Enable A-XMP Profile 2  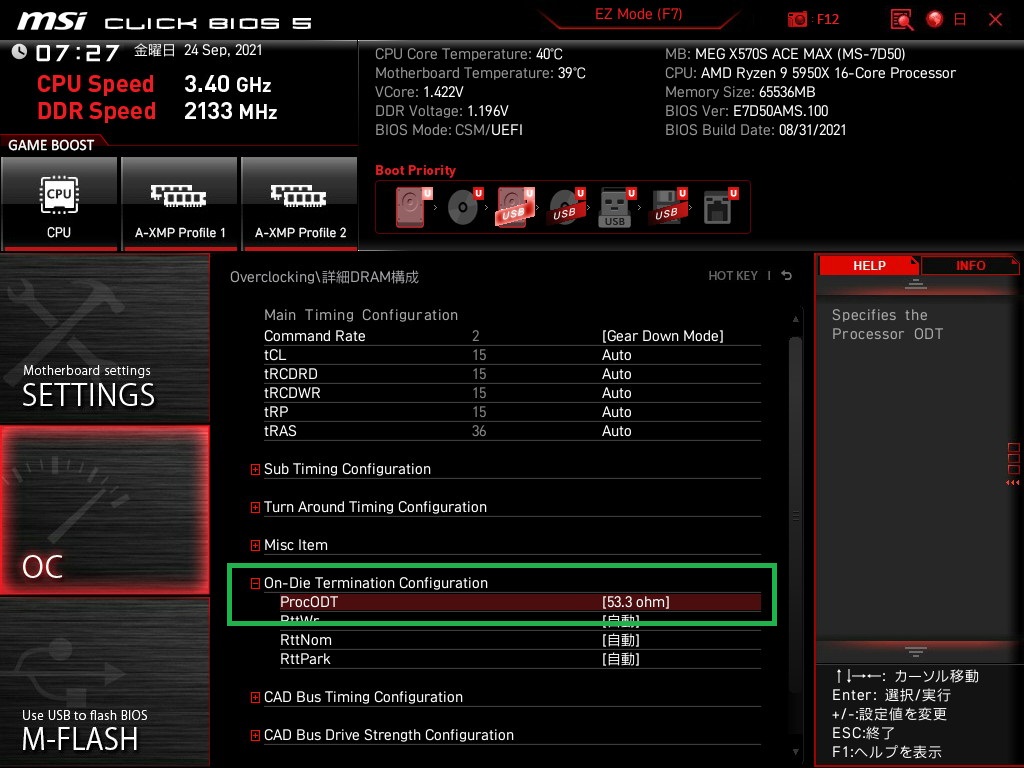click(300, 204)
